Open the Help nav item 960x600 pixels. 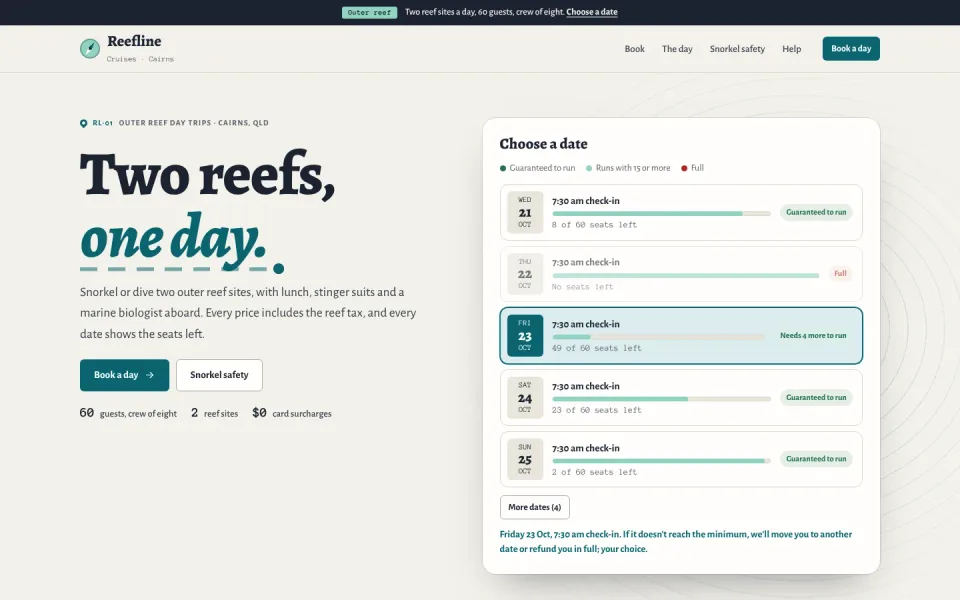click(x=792, y=49)
